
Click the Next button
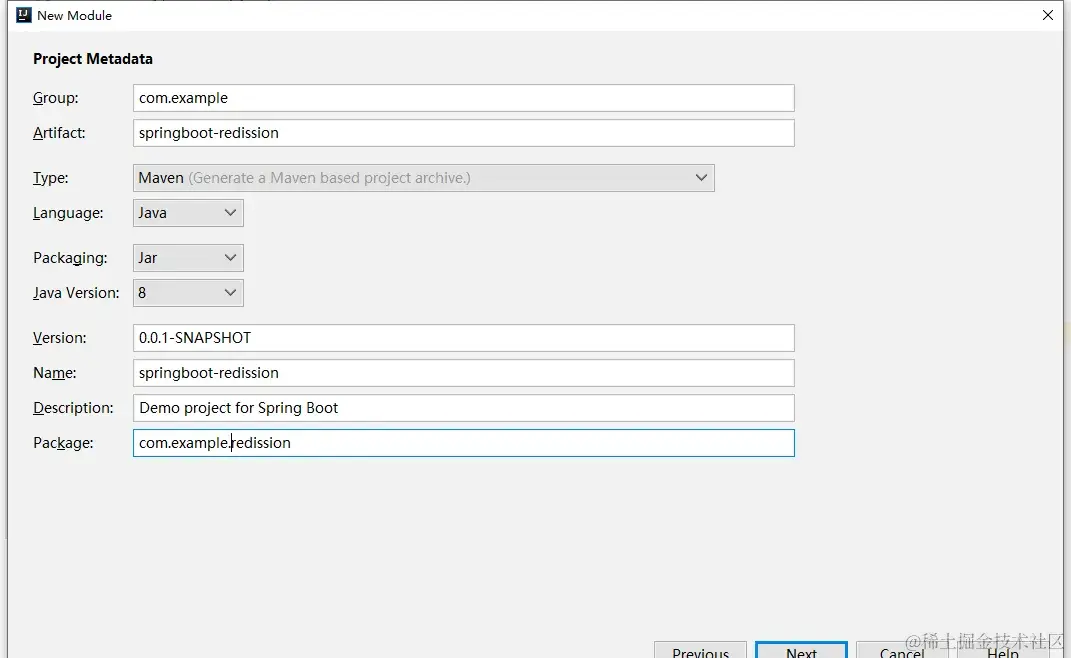click(x=801, y=650)
